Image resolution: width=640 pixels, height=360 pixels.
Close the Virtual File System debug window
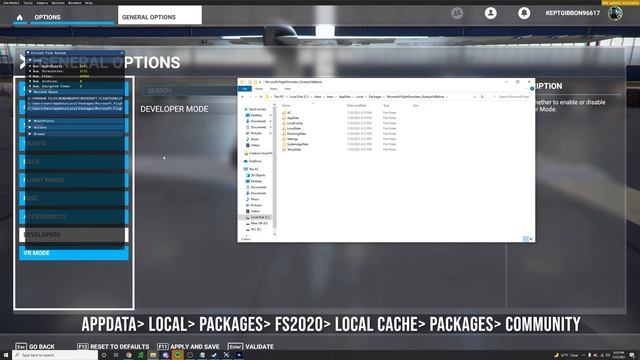(x=122, y=53)
